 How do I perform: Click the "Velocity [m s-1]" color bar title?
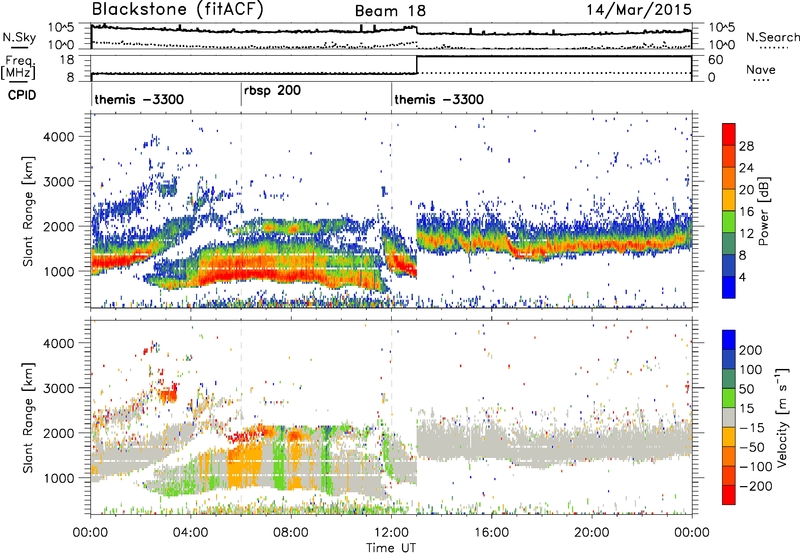pyautogui.click(x=783, y=418)
